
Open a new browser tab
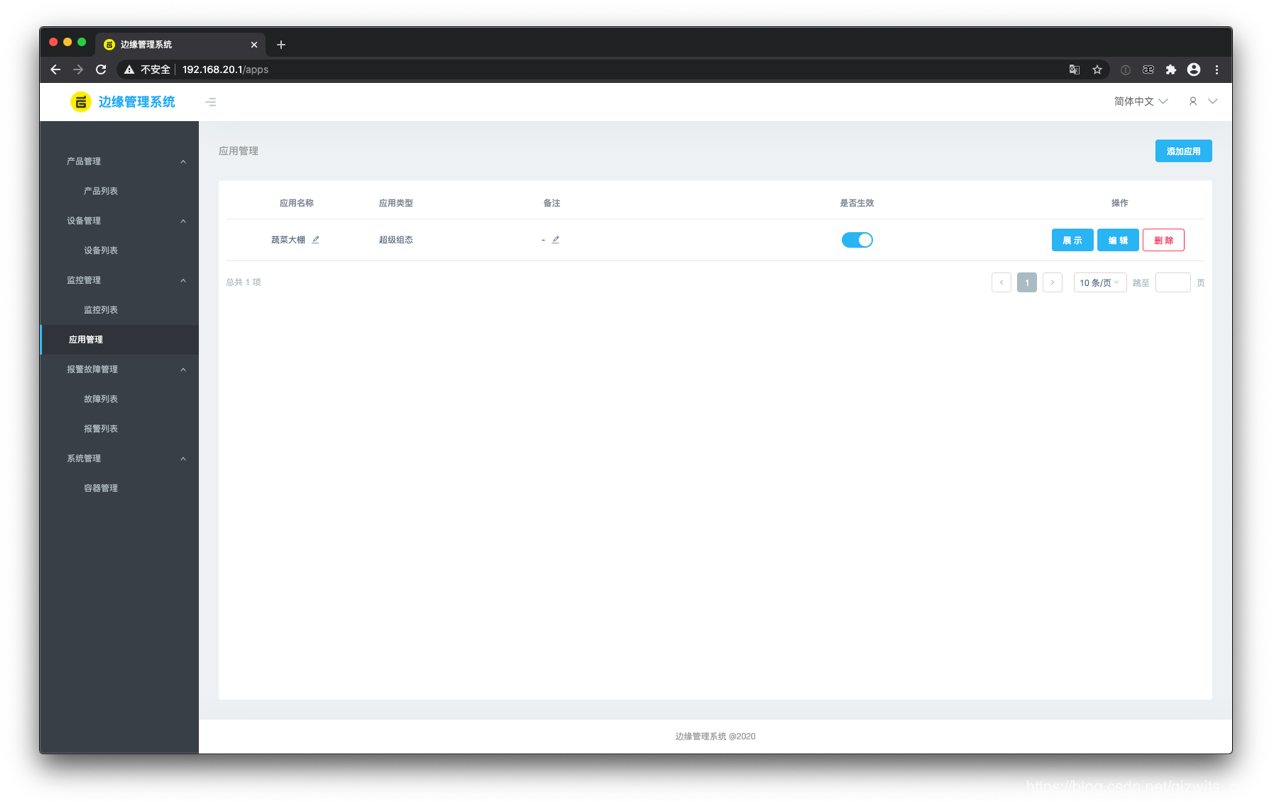click(x=281, y=44)
